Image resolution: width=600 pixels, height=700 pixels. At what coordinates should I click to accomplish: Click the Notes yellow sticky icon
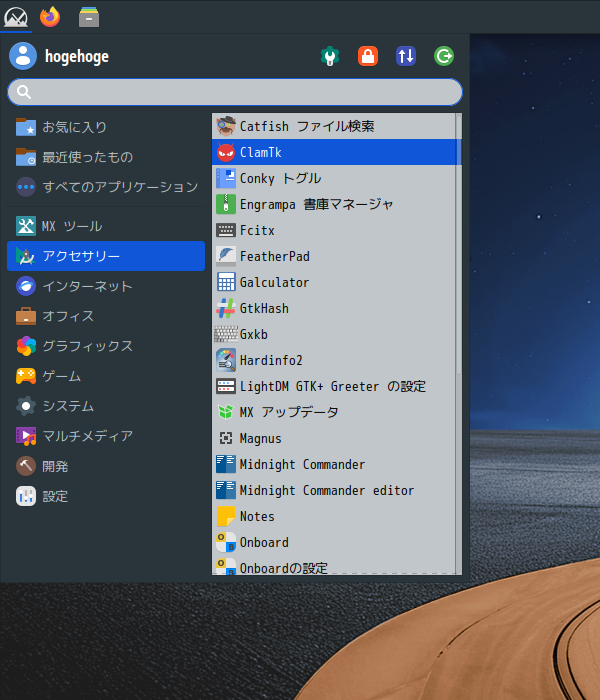226,517
